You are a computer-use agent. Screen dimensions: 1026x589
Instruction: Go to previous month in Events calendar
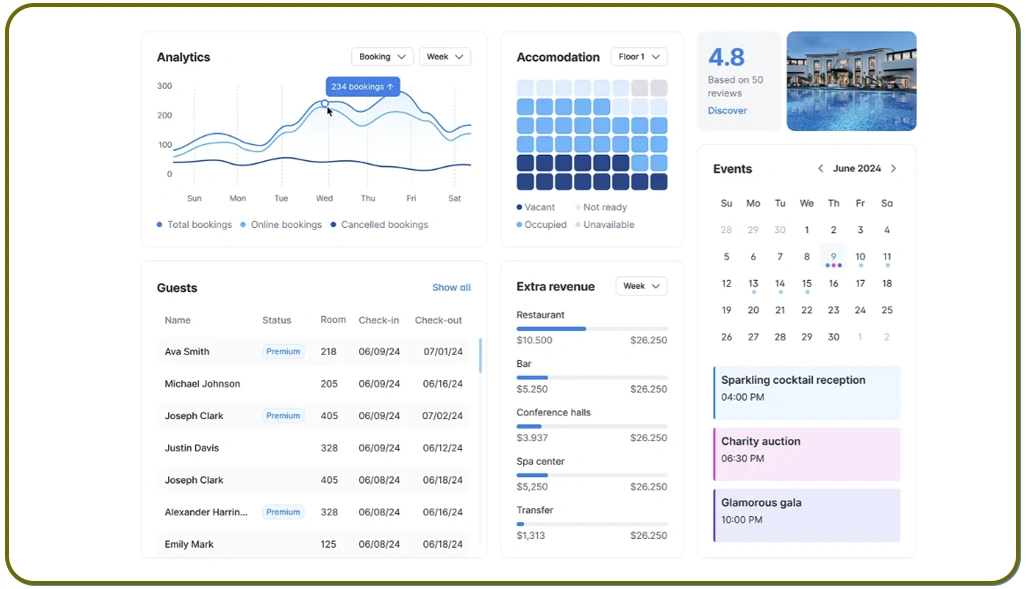click(x=821, y=169)
